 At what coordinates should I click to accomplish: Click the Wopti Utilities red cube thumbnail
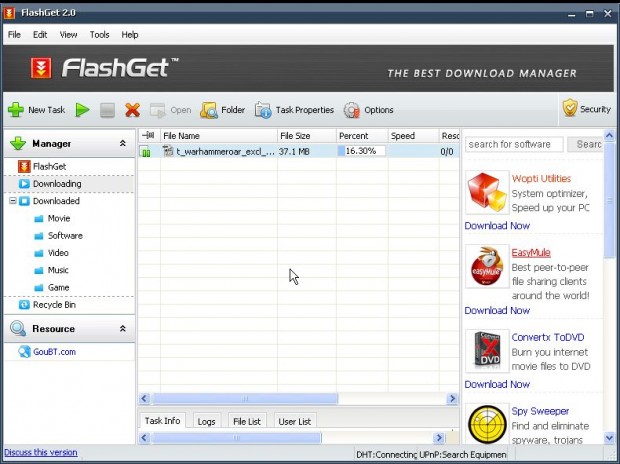point(487,192)
